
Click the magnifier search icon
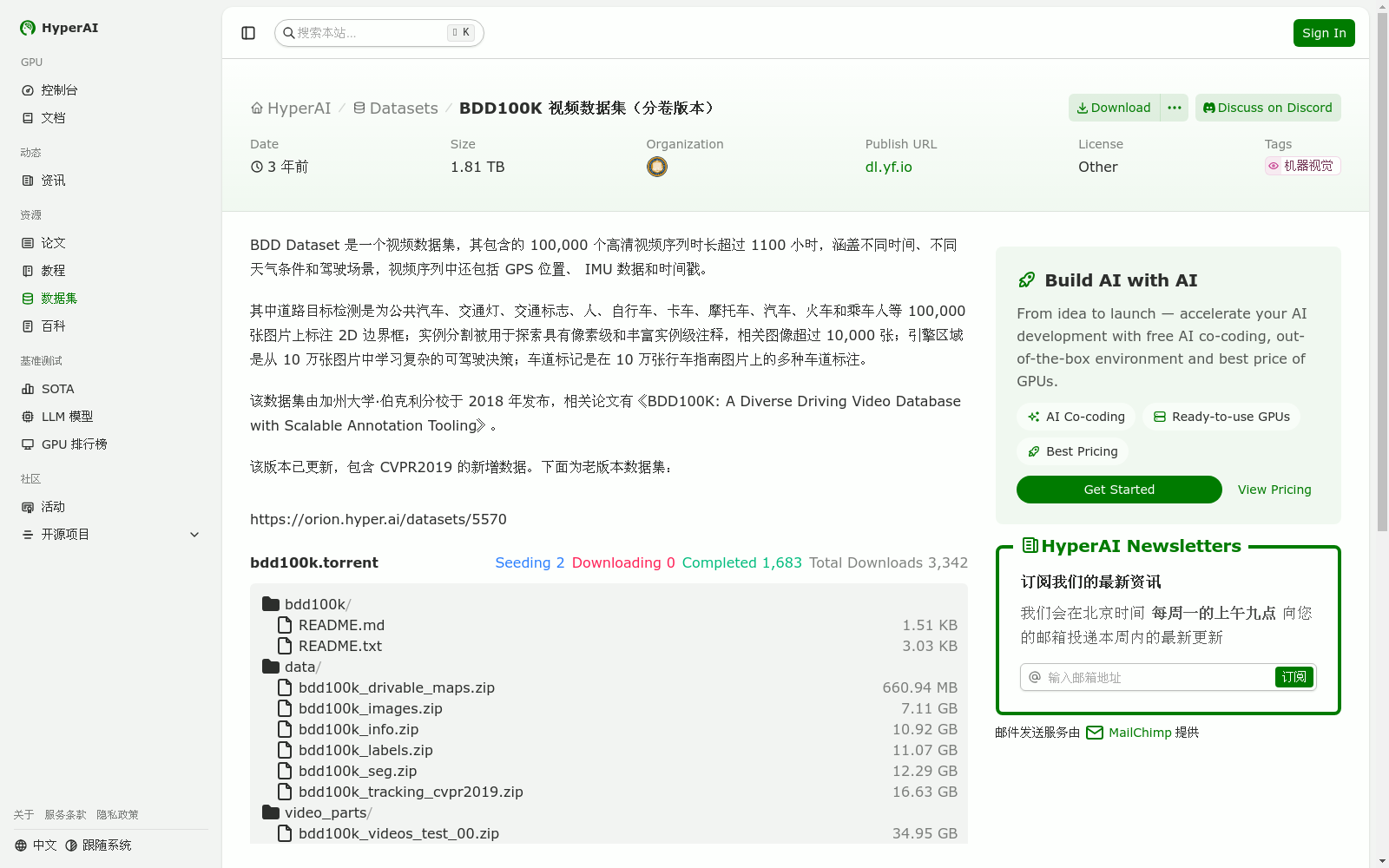tap(289, 33)
